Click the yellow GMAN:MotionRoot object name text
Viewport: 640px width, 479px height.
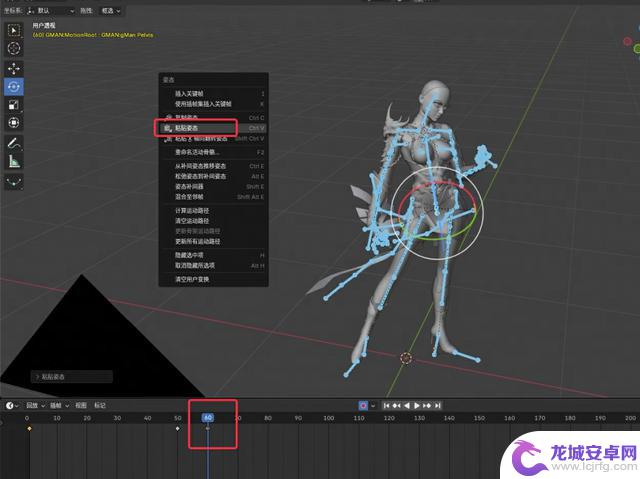click(x=93, y=35)
